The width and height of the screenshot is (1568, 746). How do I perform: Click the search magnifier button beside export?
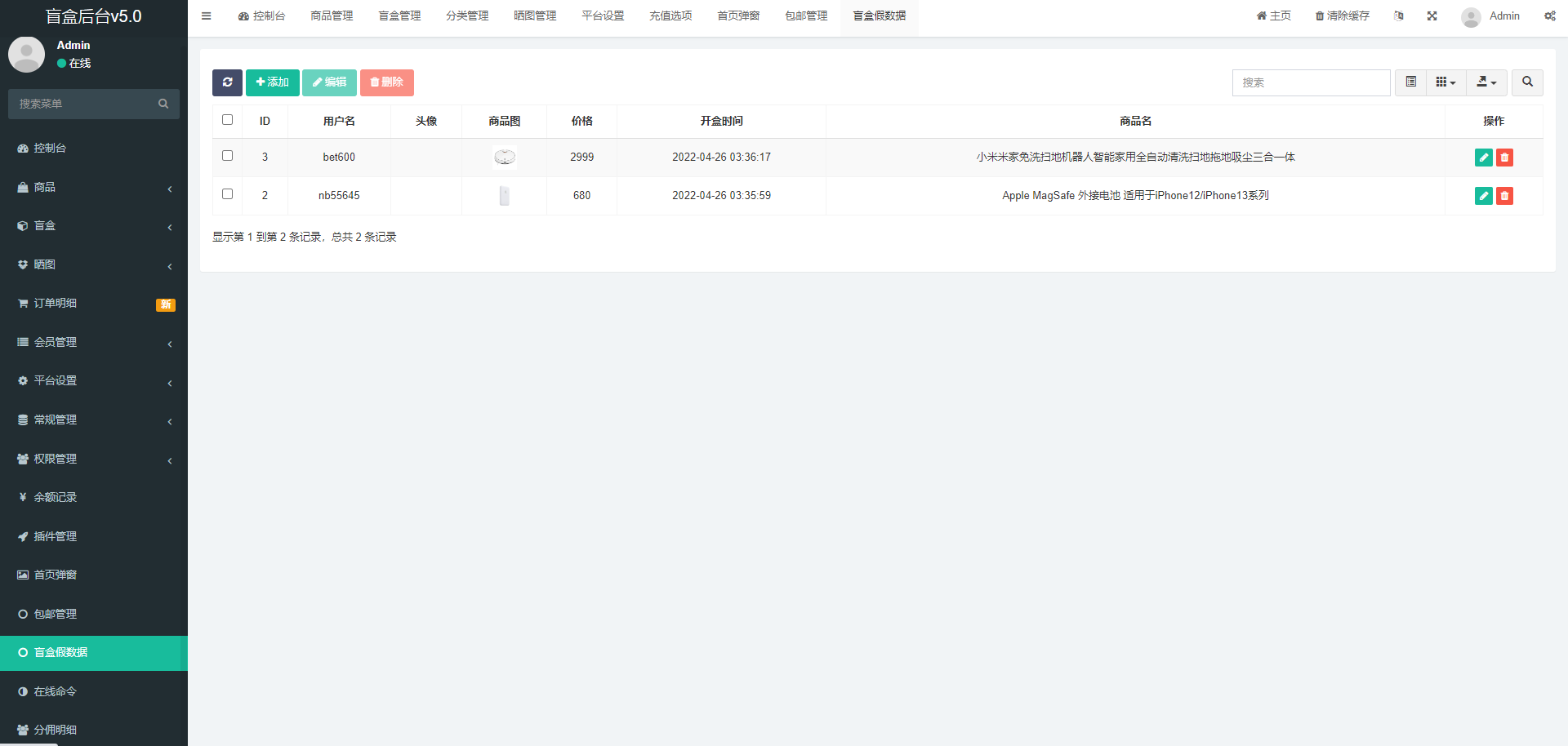click(x=1527, y=82)
